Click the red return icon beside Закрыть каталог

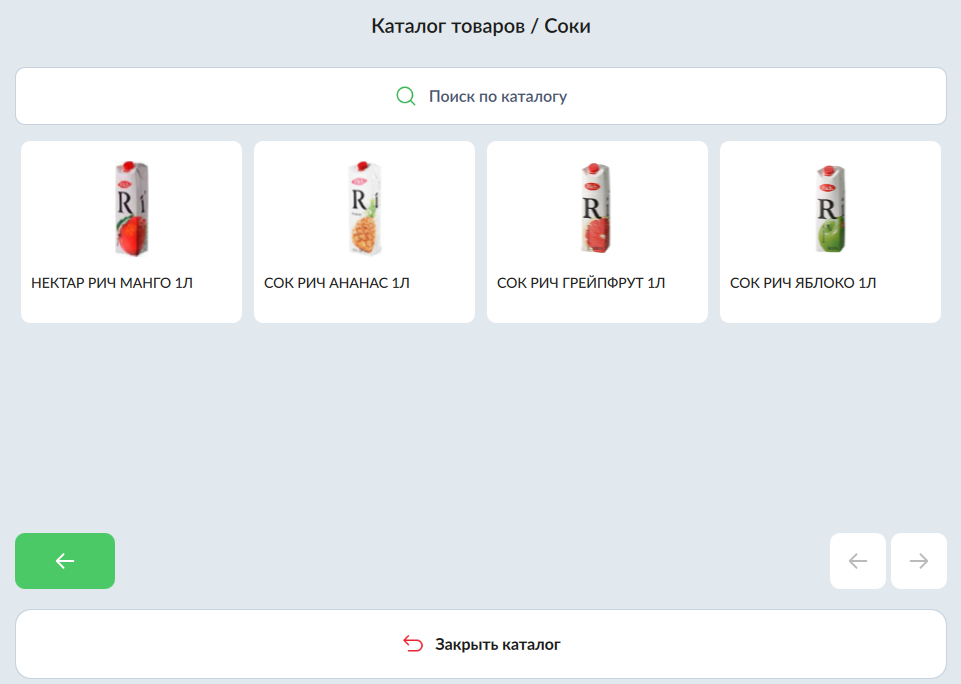(413, 644)
